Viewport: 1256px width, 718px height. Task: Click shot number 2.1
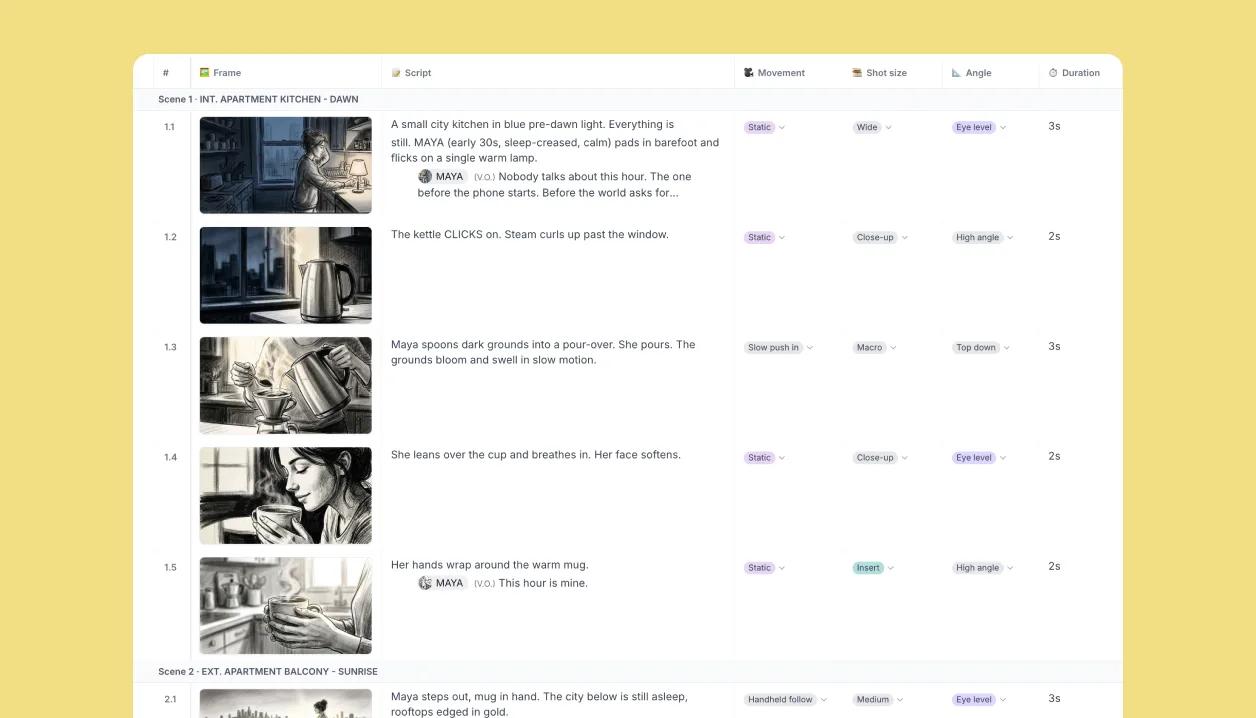click(170, 699)
